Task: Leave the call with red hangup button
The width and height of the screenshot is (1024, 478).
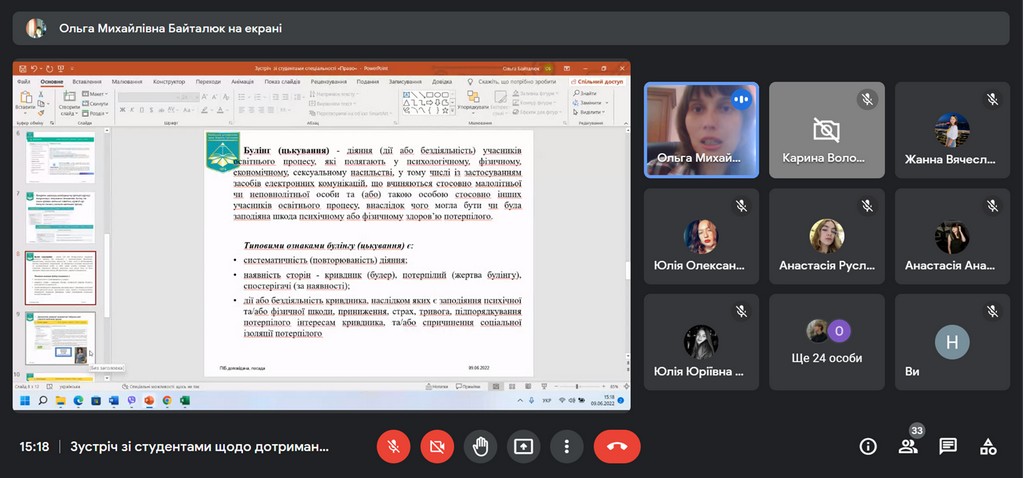Action: tap(616, 446)
